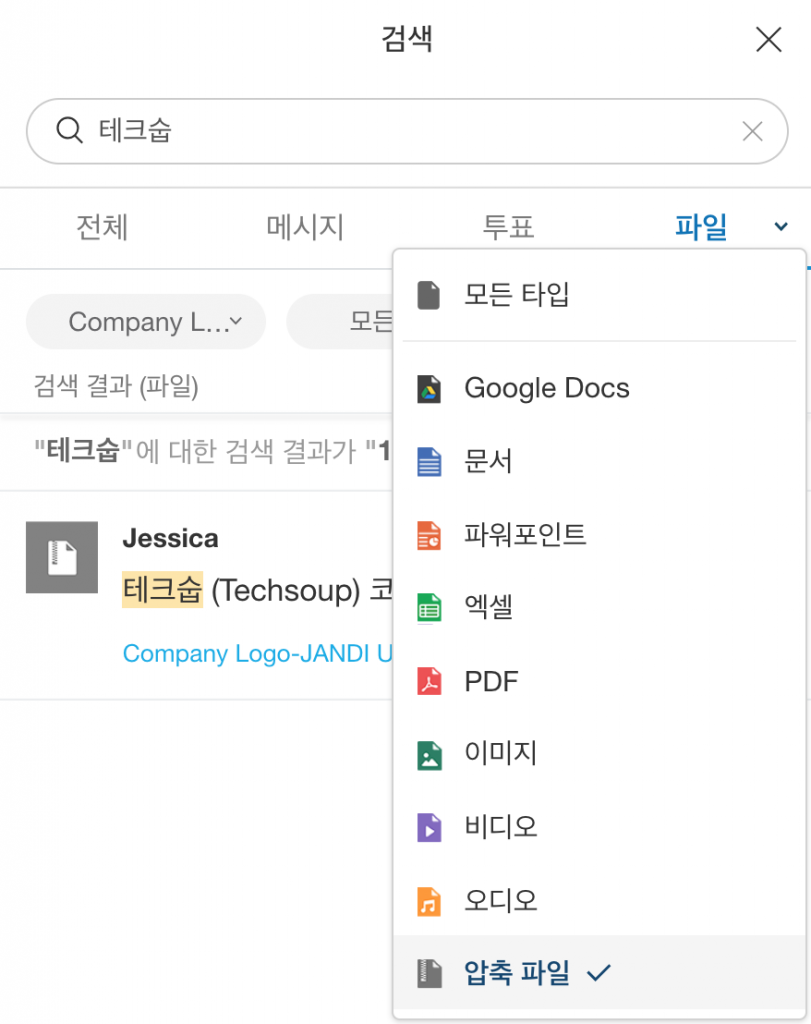Click the red PDF file icon
This screenshot has height=1024, width=811.
(x=429, y=683)
